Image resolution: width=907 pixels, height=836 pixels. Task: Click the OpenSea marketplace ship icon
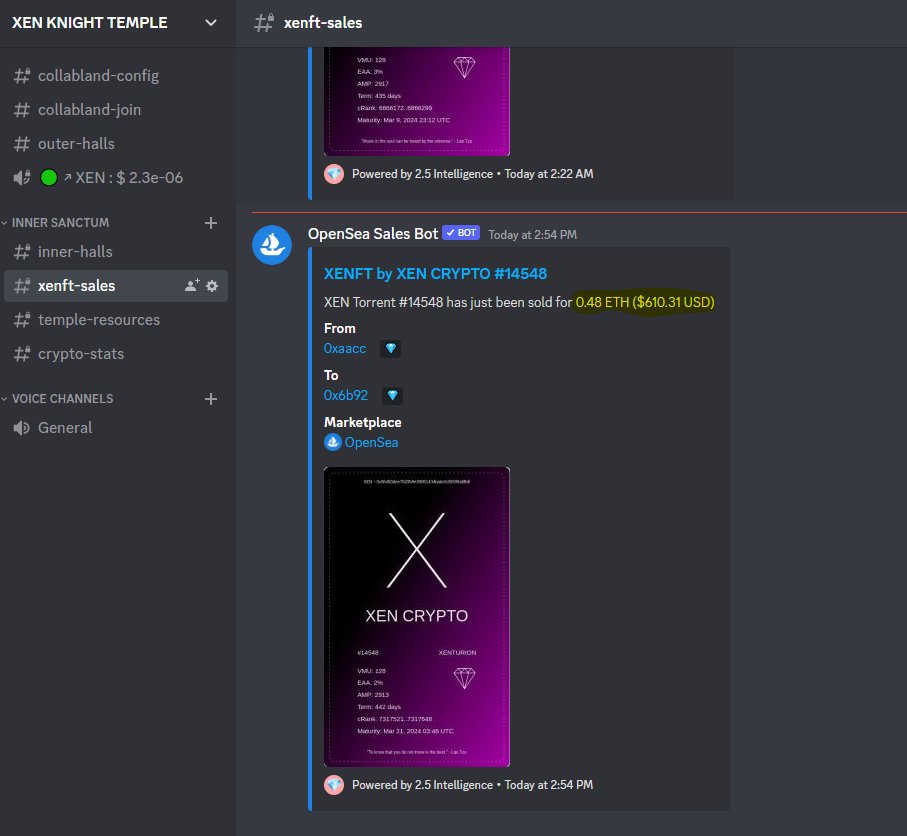333,442
